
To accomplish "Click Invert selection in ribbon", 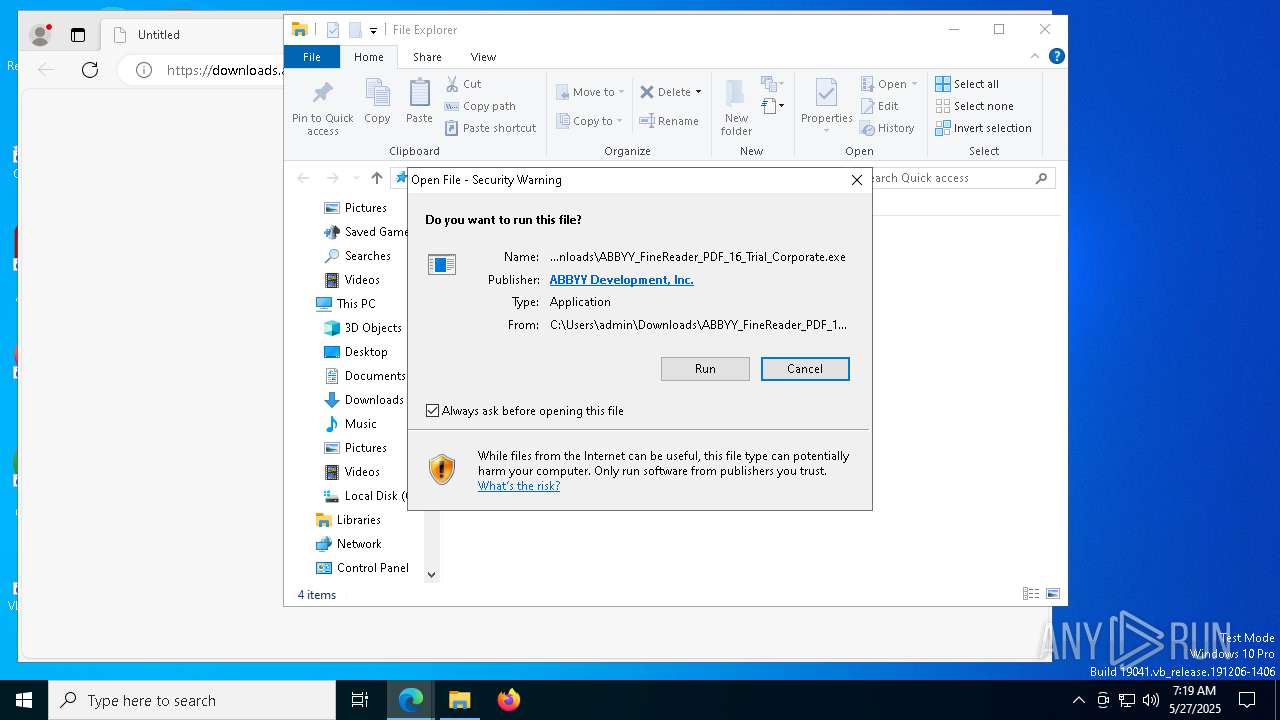I will click(x=983, y=128).
